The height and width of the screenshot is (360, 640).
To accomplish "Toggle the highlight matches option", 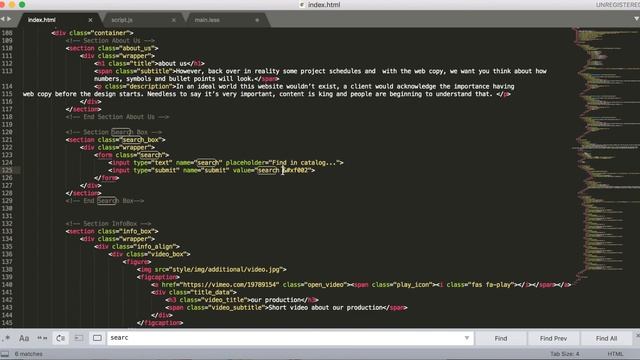I will [97, 338].
